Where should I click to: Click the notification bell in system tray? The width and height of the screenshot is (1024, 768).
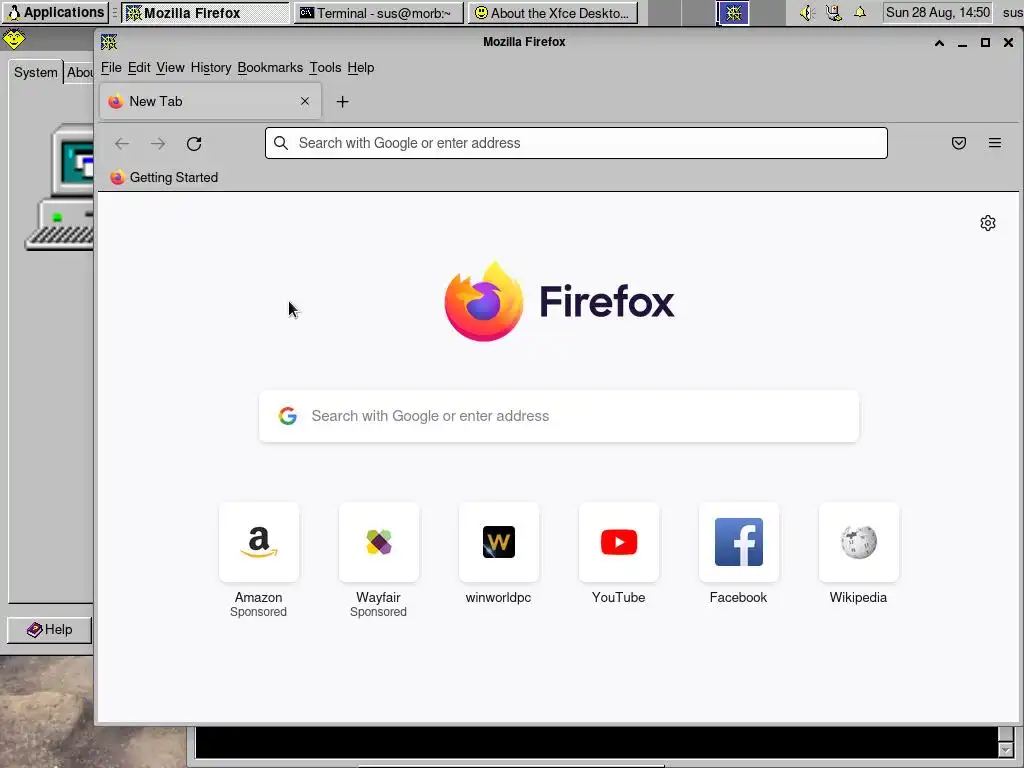pos(860,12)
